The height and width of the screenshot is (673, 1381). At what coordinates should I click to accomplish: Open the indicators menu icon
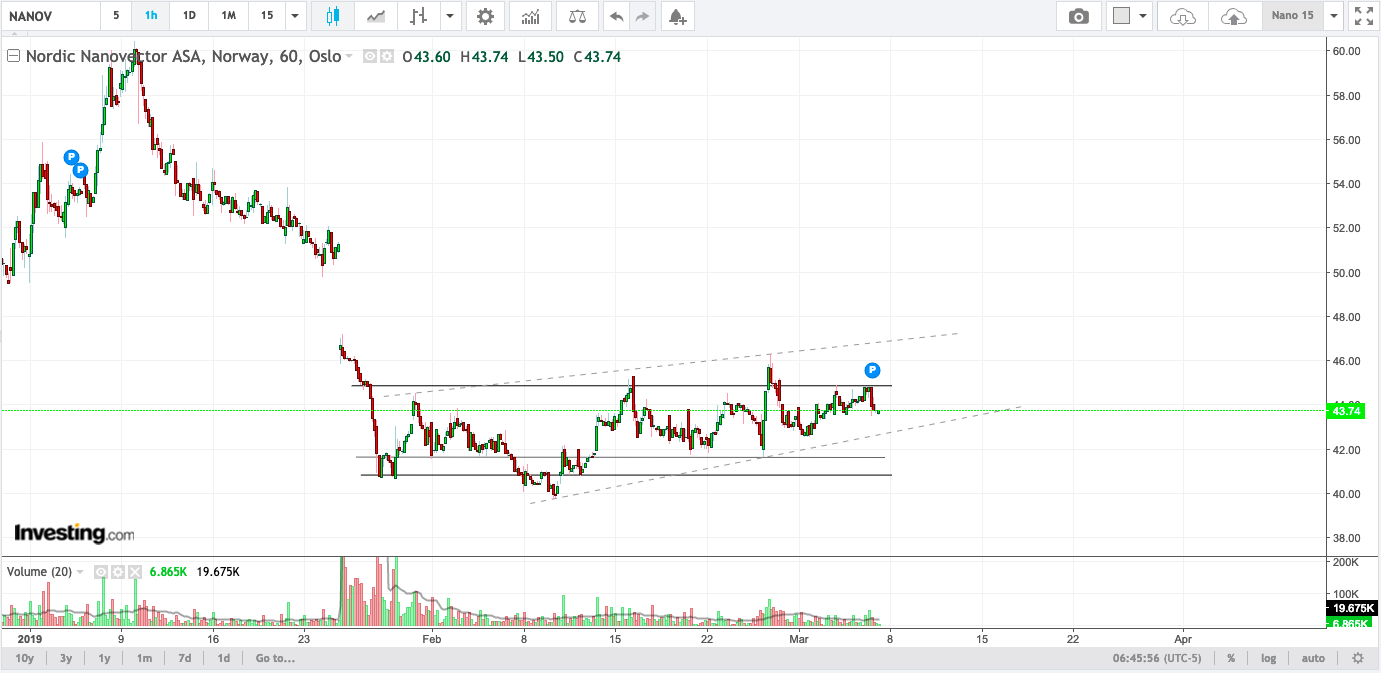coord(530,16)
